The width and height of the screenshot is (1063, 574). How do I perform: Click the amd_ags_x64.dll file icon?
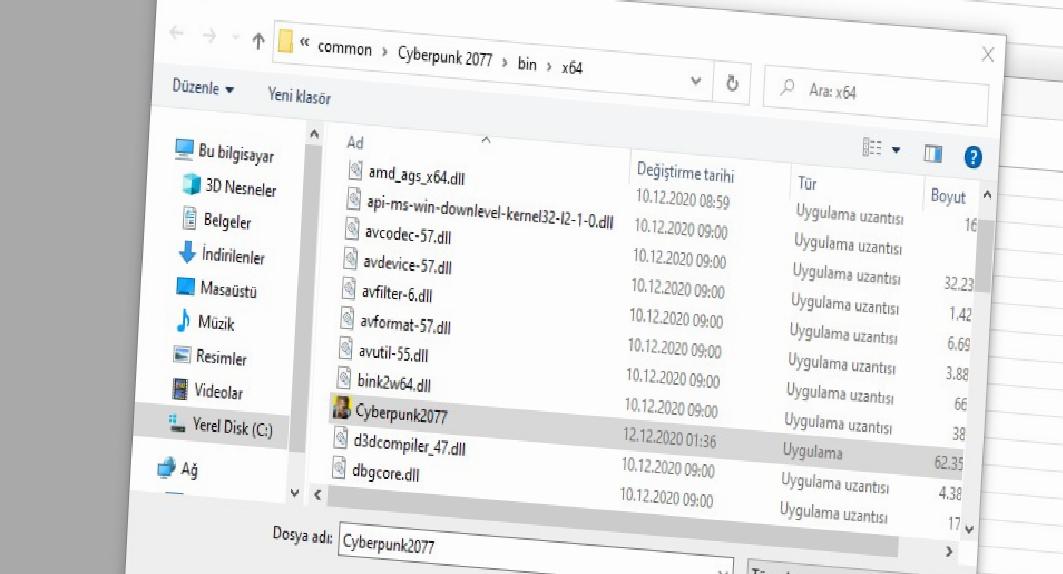[355, 169]
